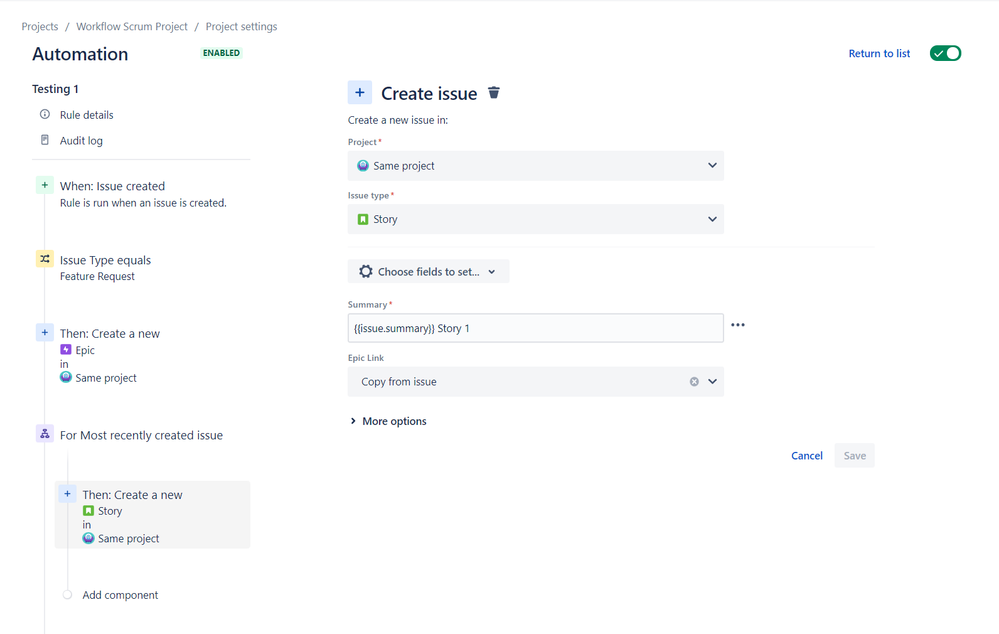Click Add component in the branch
This screenshot has width=999, height=634.
coord(120,595)
